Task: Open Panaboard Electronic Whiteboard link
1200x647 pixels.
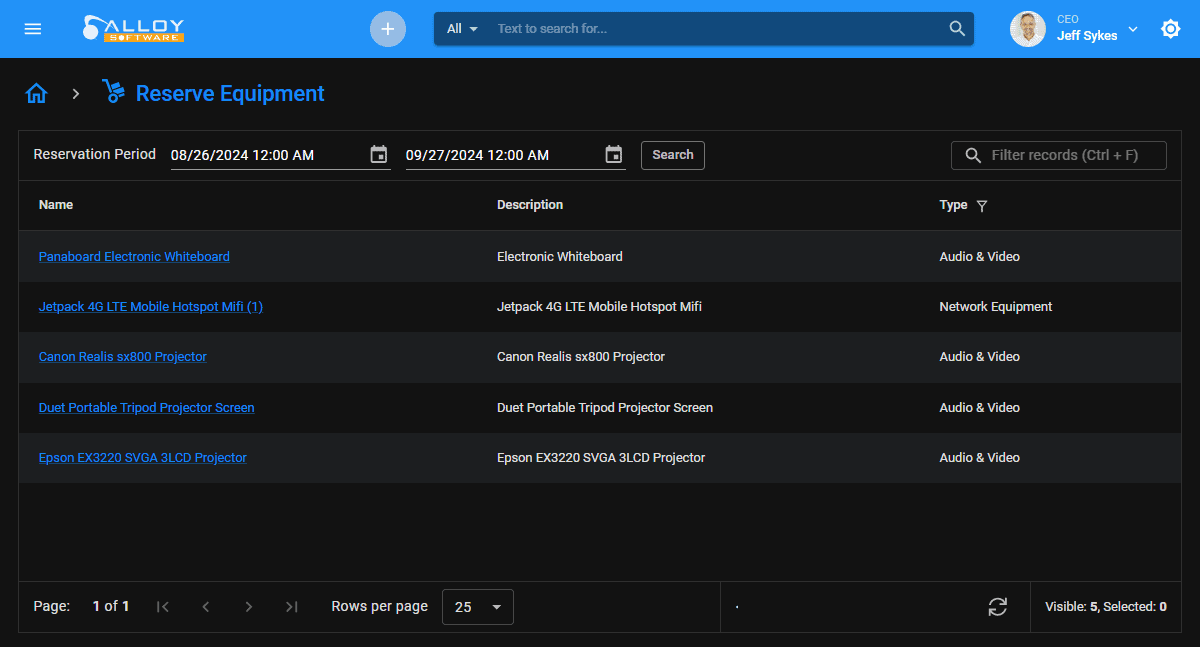Action: click(134, 257)
